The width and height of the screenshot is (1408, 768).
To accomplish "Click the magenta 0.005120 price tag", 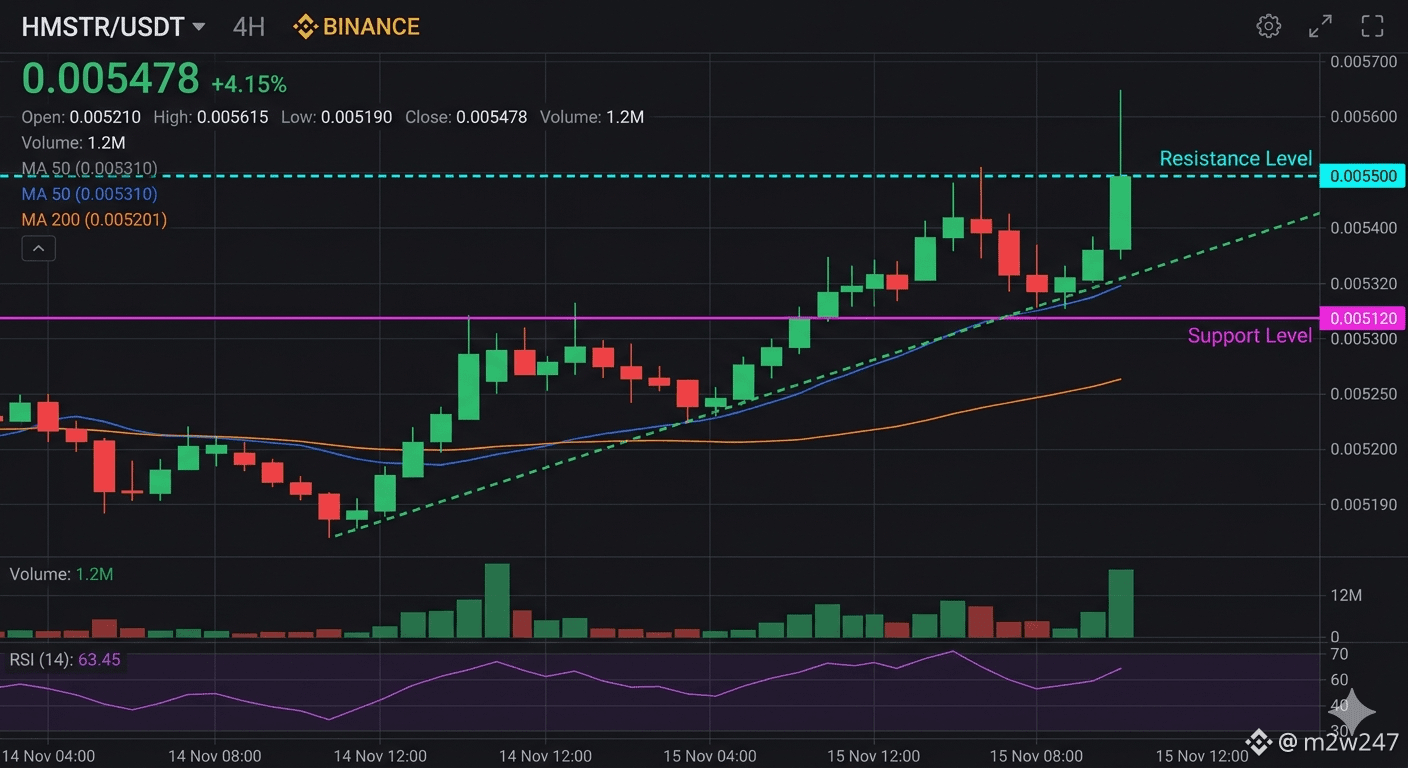I will (x=1362, y=318).
